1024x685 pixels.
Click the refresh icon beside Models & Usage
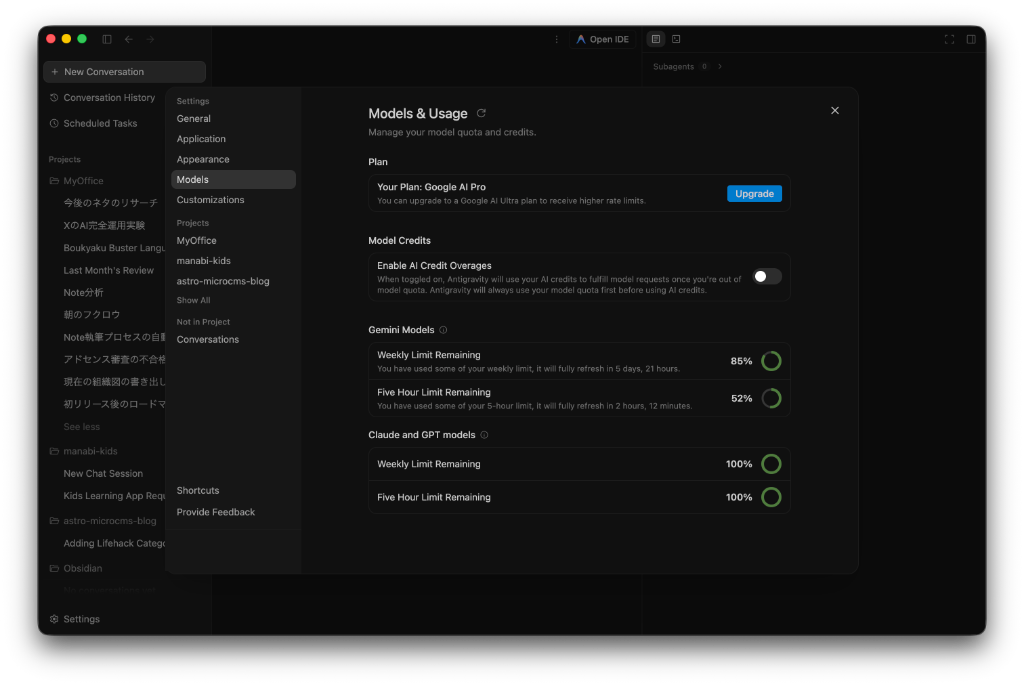(x=481, y=113)
